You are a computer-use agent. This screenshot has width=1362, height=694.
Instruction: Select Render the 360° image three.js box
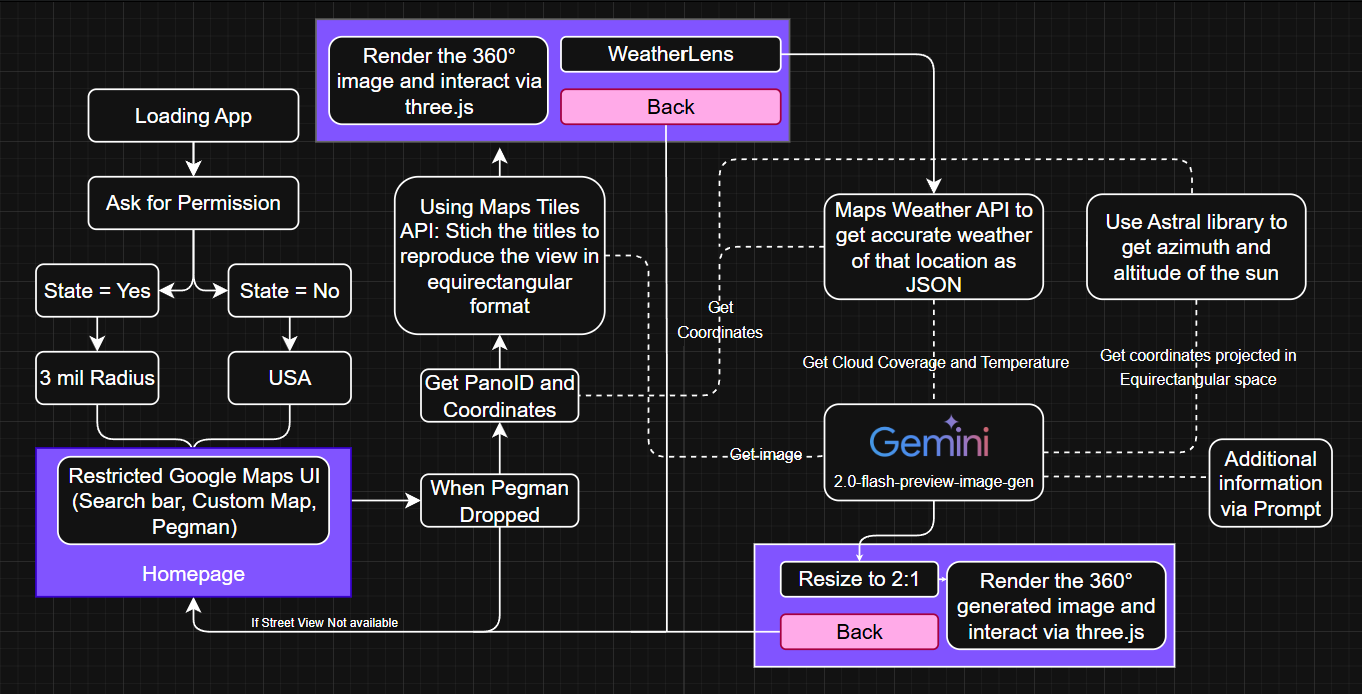tap(439, 80)
